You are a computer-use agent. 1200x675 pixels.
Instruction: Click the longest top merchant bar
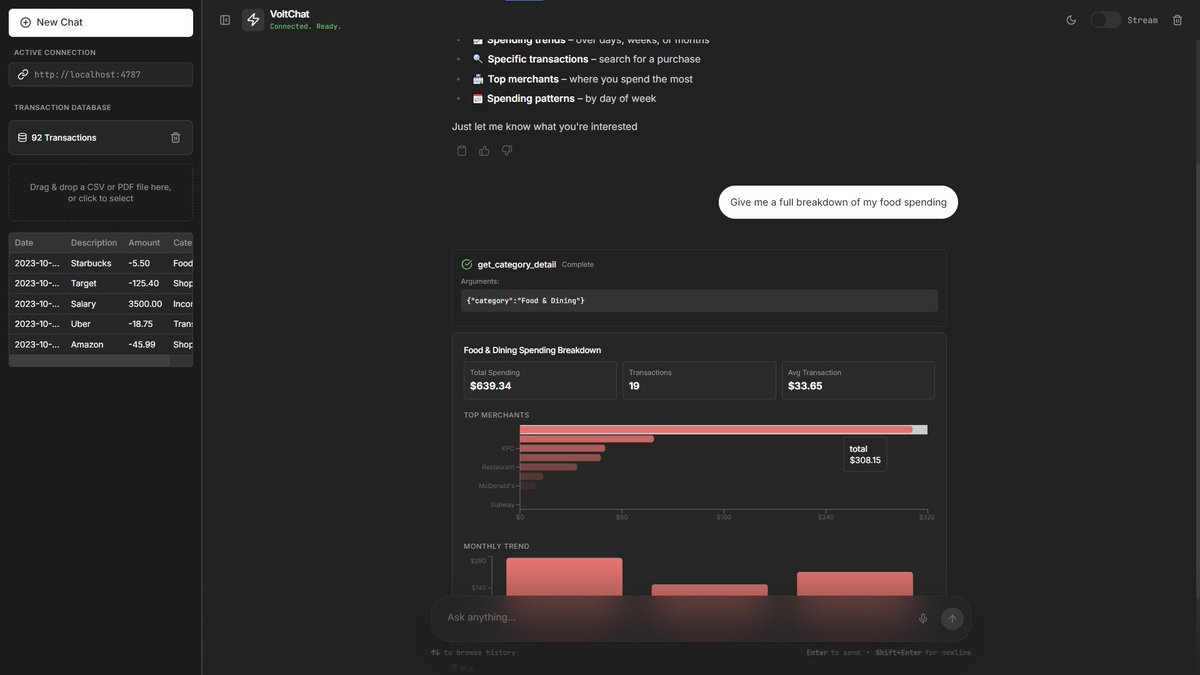pyautogui.click(x=716, y=430)
